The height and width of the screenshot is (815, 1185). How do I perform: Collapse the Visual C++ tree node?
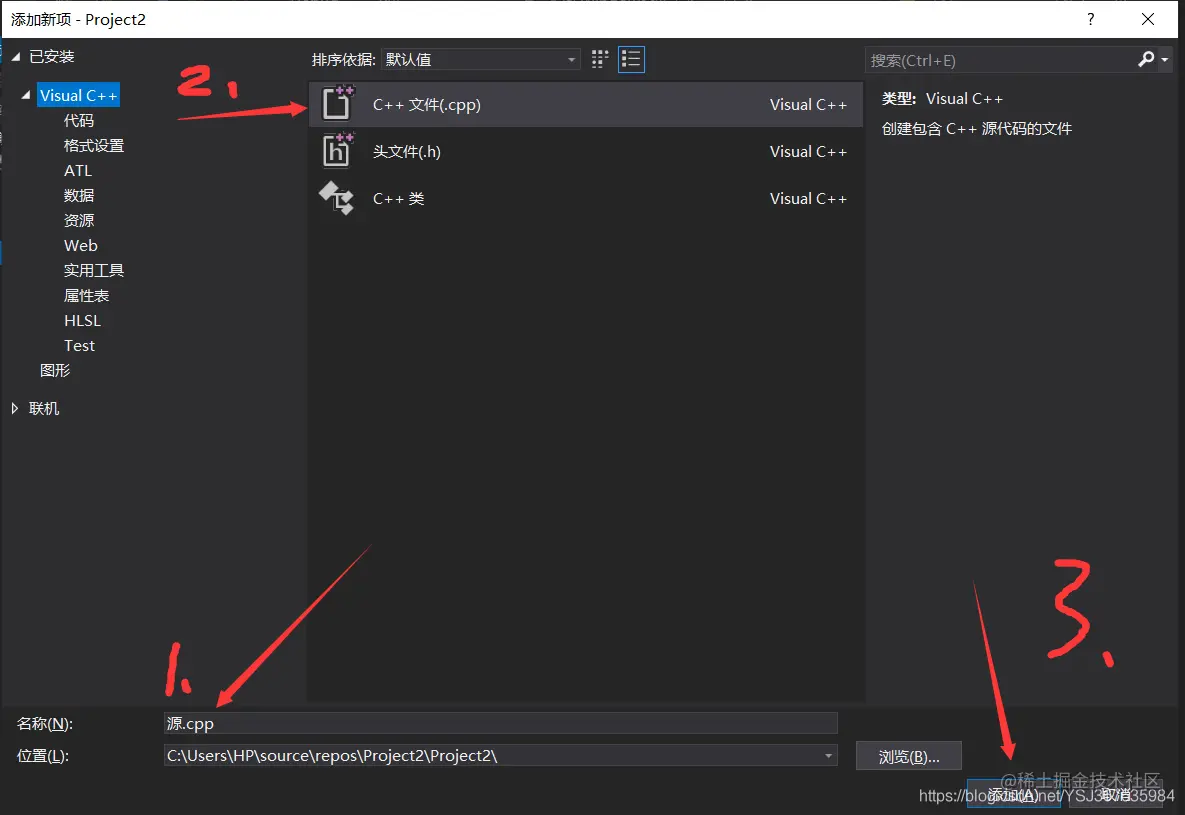pos(26,95)
